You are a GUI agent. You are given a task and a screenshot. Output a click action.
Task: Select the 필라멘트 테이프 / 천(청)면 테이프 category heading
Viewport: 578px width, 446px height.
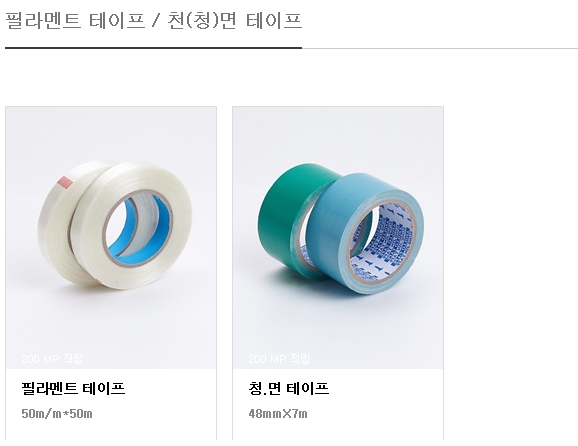click(x=154, y=20)
